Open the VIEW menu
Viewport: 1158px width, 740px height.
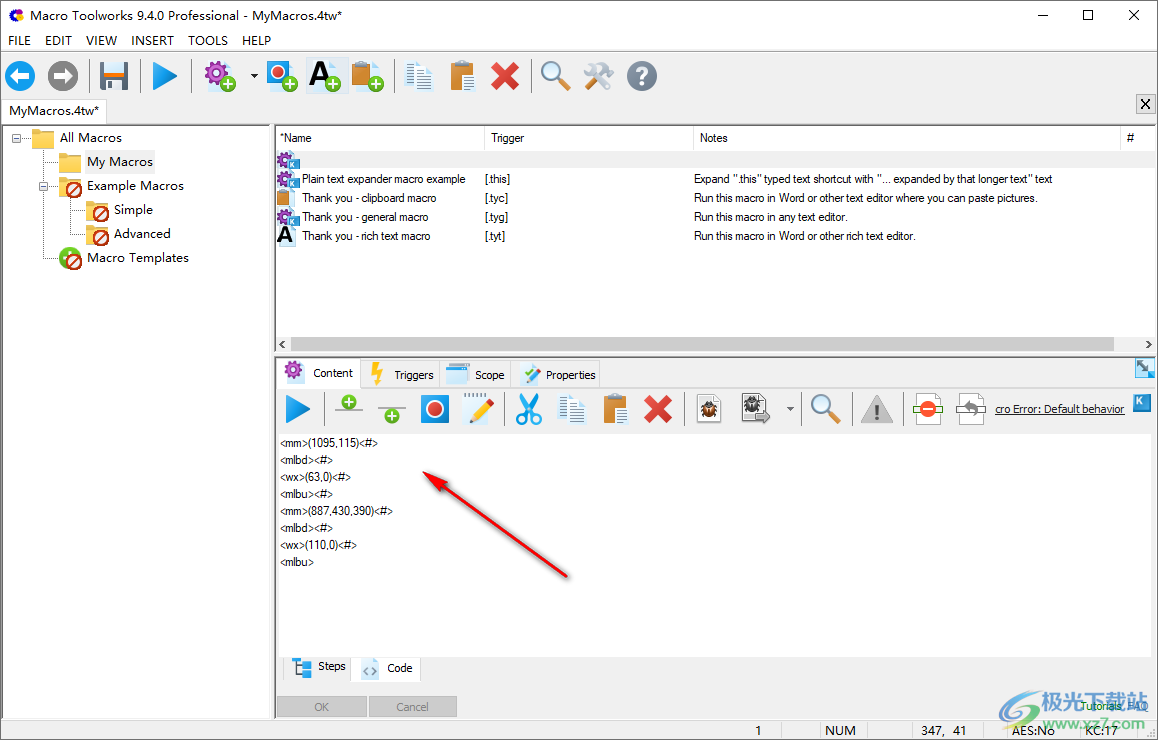101,41
